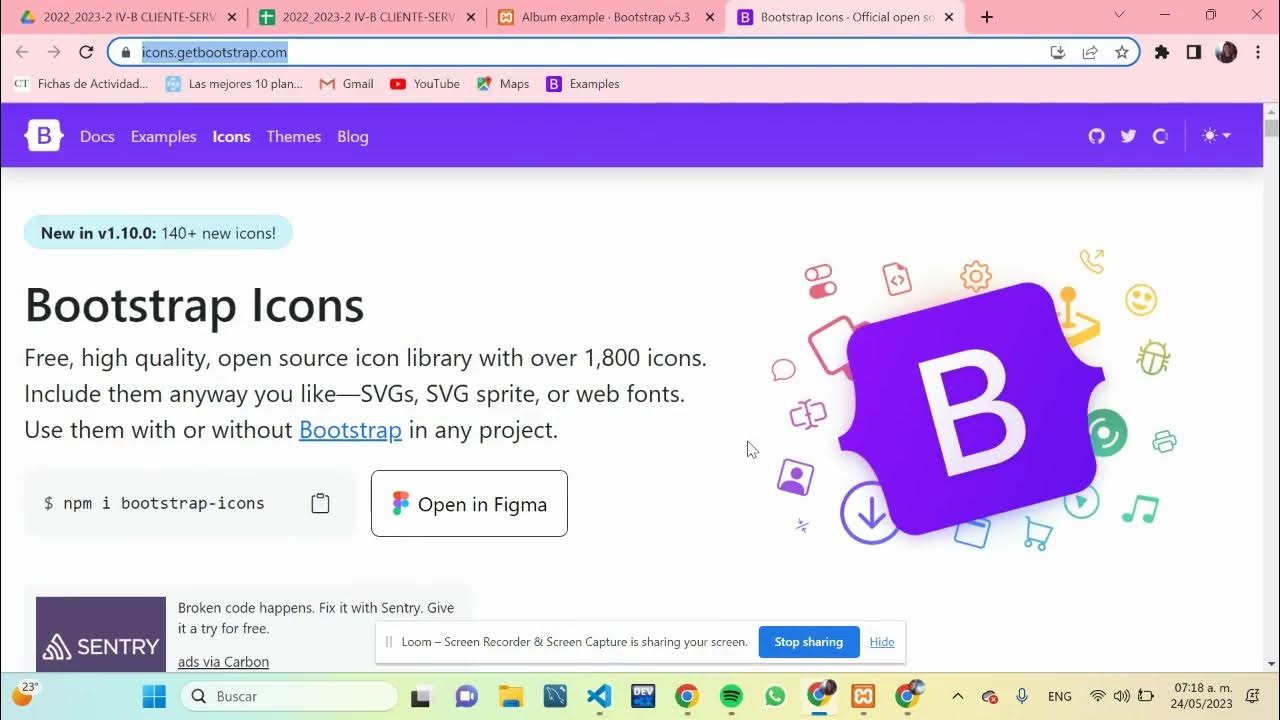Open the Twitter icon link in navbar
The width and height of the screenshot is (1280, 720).
[x=1129, y=136]
